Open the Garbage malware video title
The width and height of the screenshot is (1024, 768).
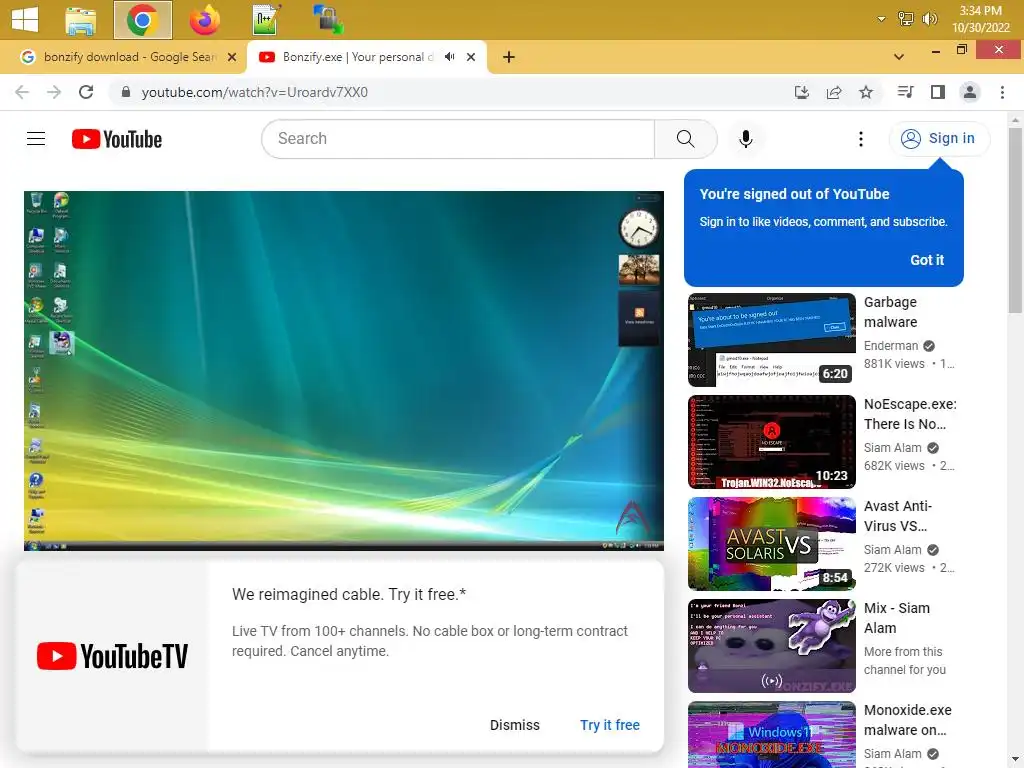890,312
